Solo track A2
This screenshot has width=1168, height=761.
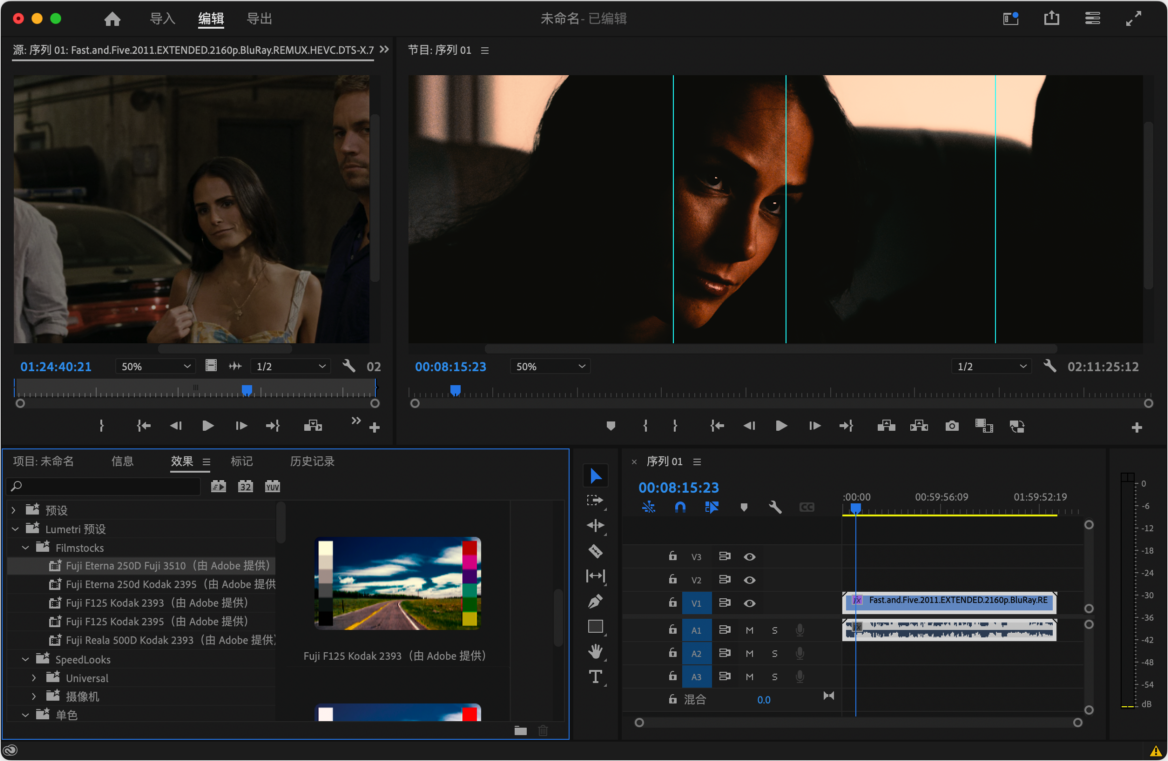coord(775,653)
